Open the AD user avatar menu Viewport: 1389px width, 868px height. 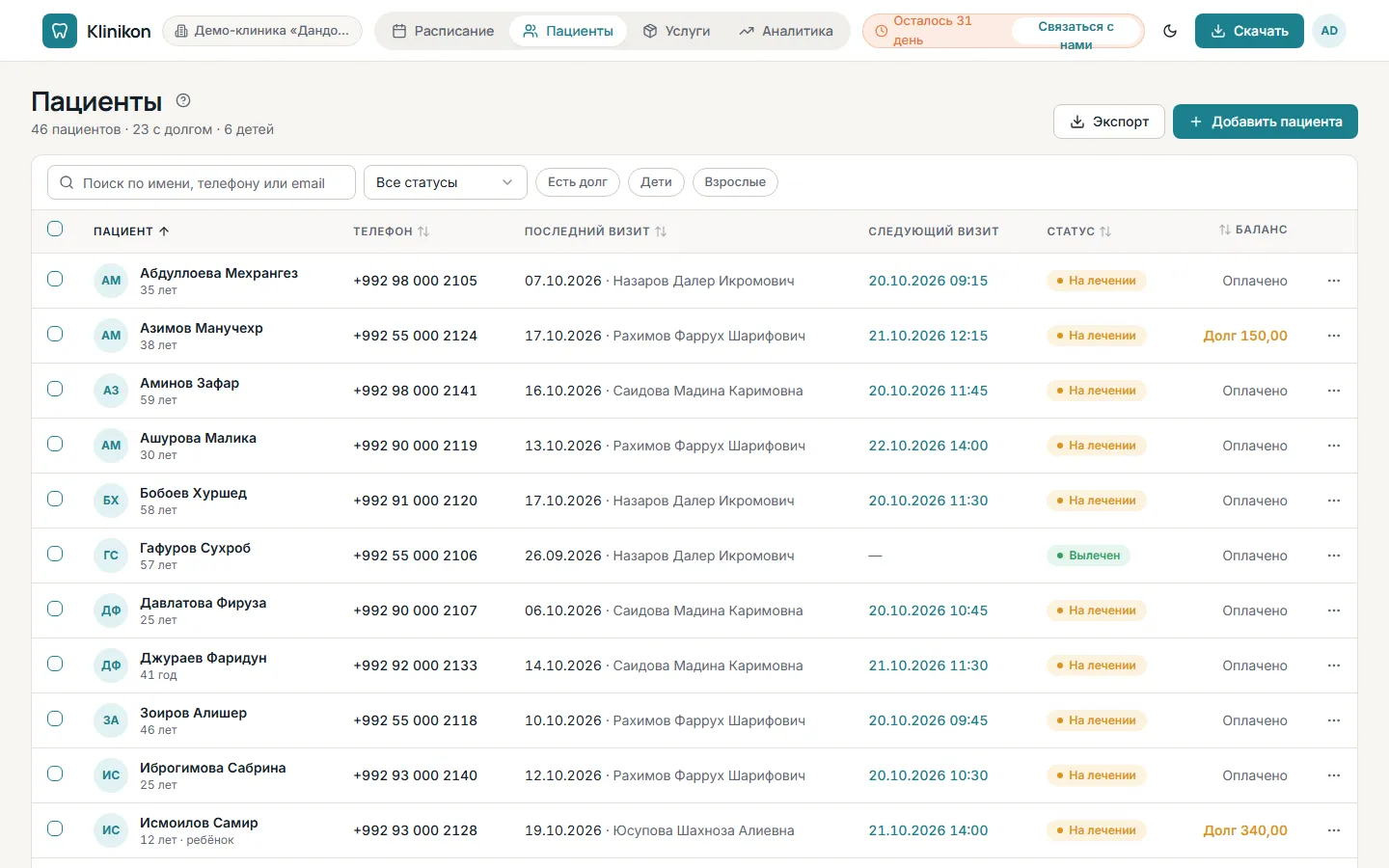click(1329, 31)
